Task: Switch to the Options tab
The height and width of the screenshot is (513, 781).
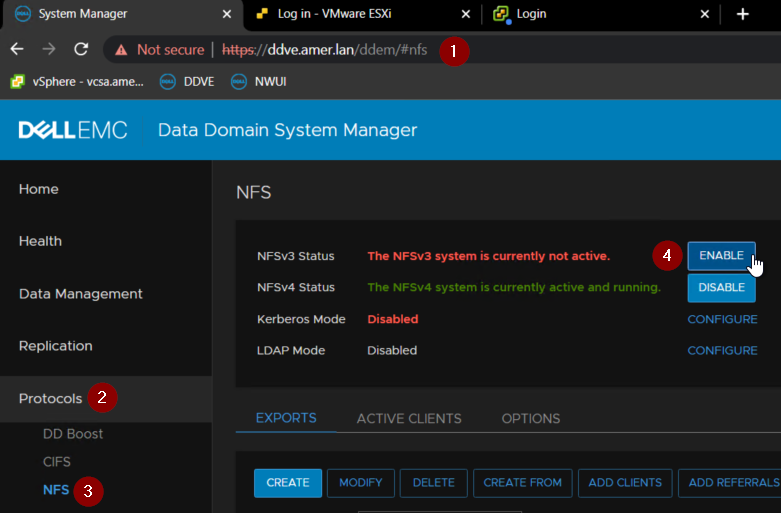Action: [x=530, y=418]
